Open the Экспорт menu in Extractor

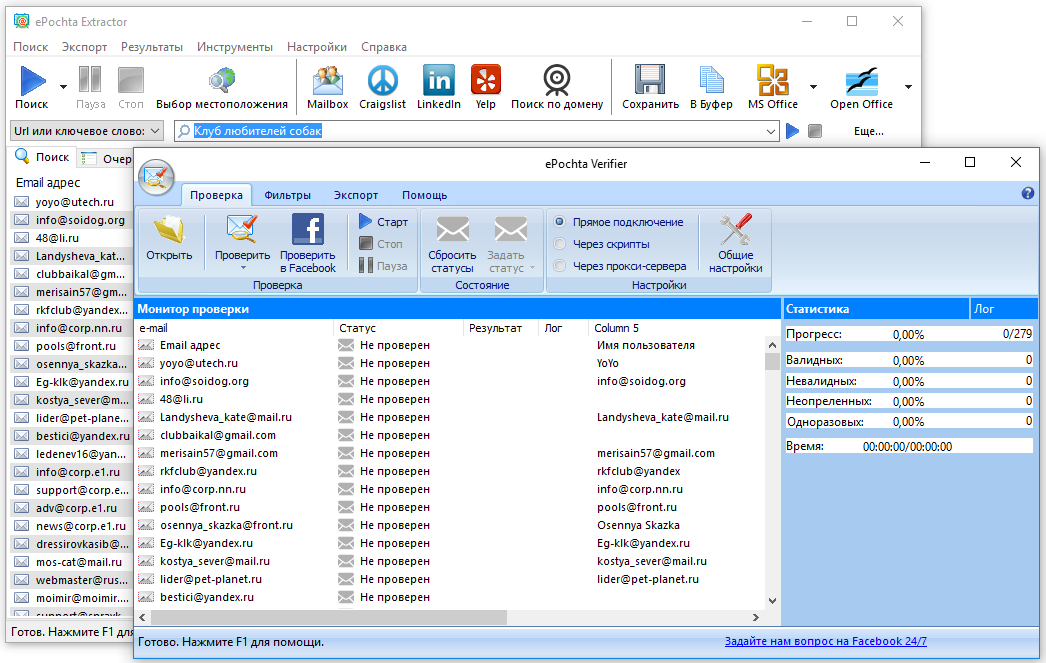(85, 47)
